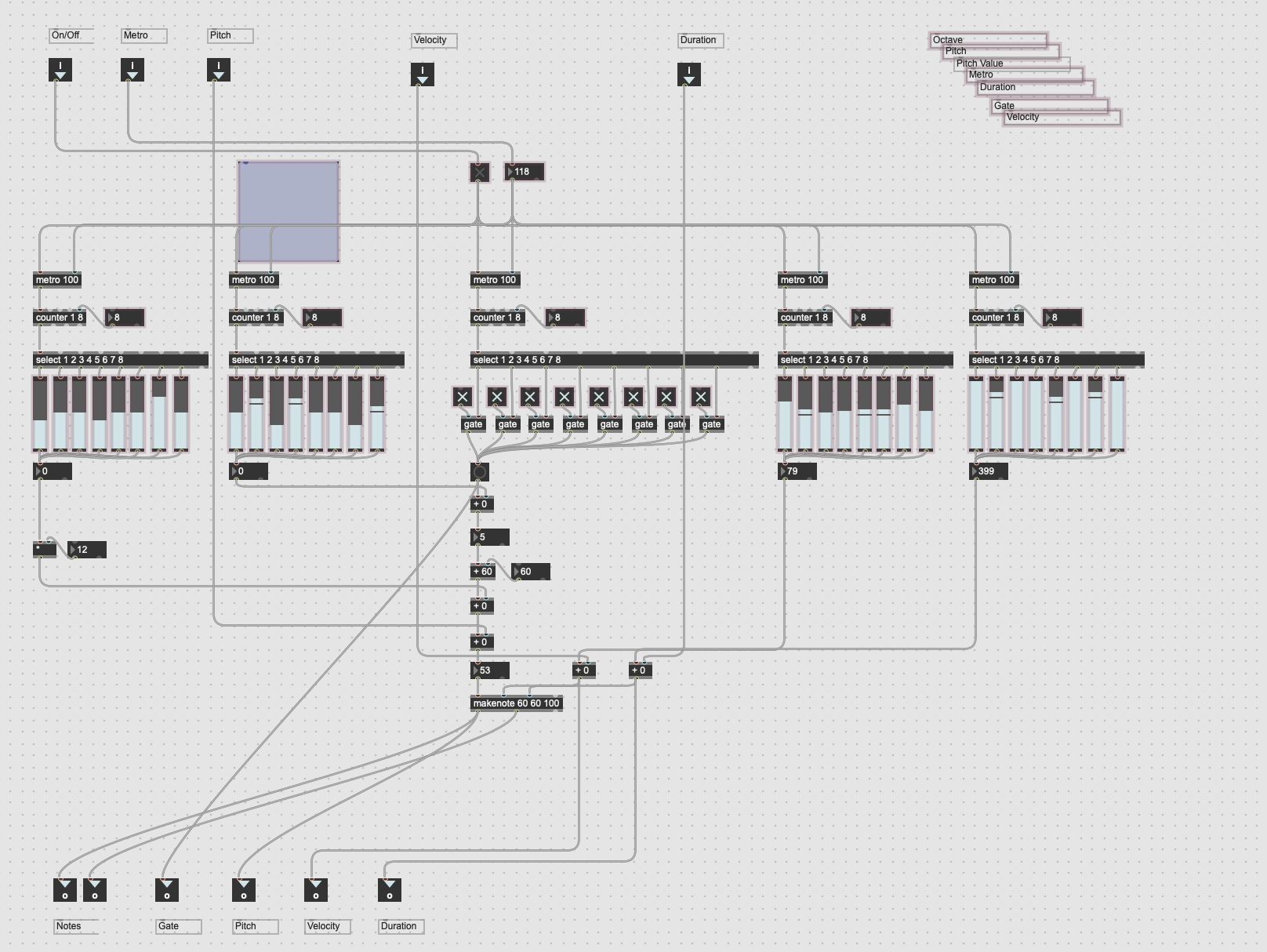Click the number box showing 399
The height and width of the screenshot is (952, 1267).
[989, 471]
